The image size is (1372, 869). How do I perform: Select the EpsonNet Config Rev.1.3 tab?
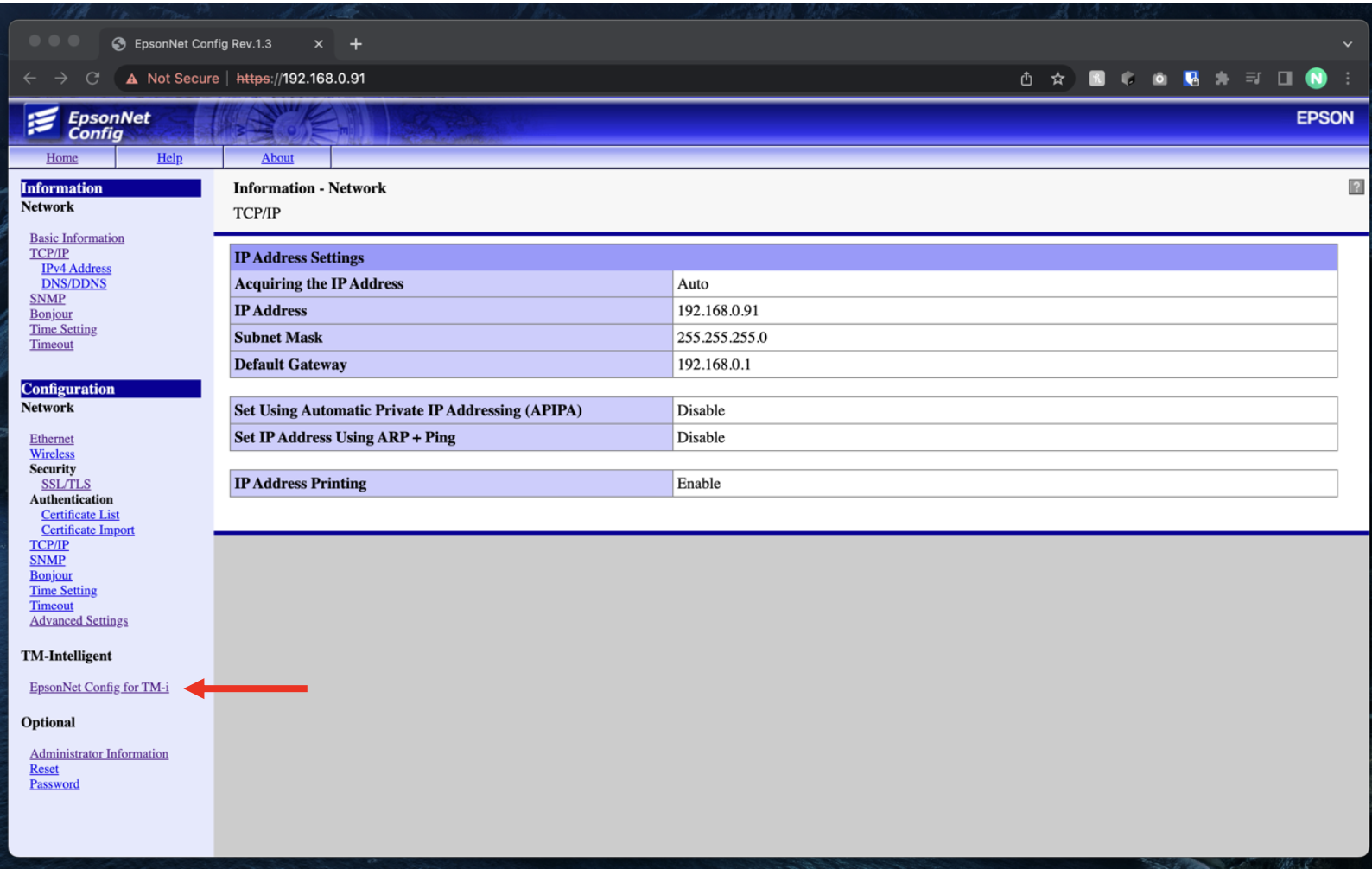point(216,44)
